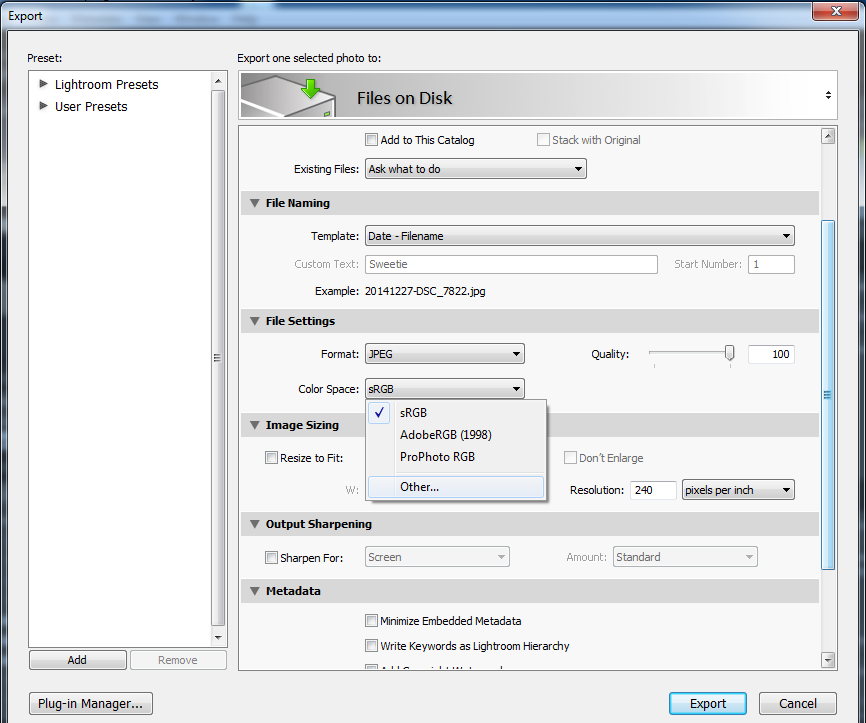Image resolution: width=866 pixels, height=723 pixels.
Task: Click the example filename 20141227-DSC_7822.jpg
Action: coord(425,291)
